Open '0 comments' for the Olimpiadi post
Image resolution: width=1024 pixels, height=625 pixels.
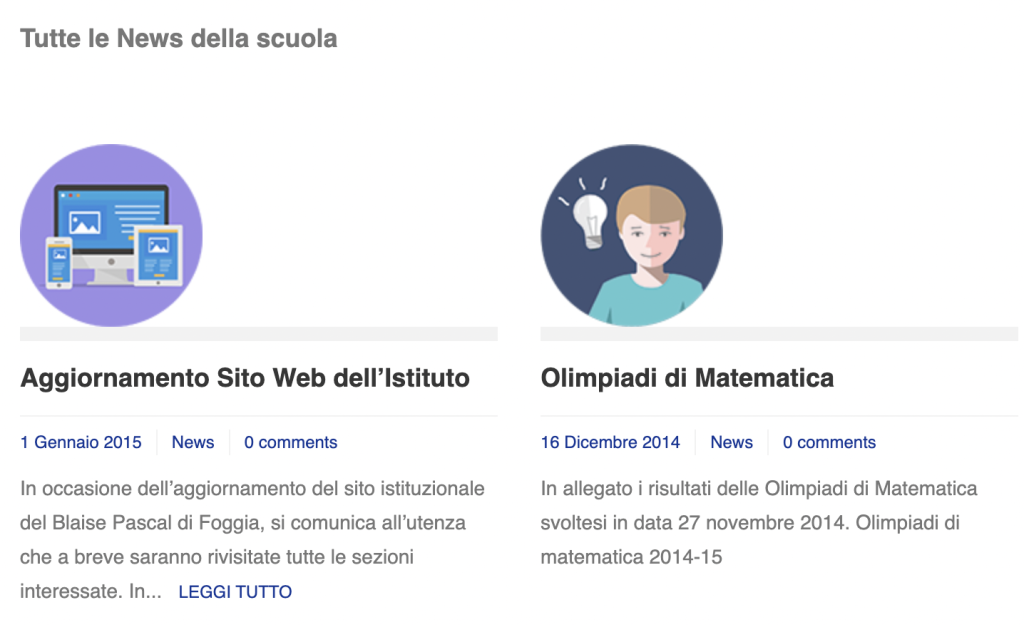click(829, 442)
